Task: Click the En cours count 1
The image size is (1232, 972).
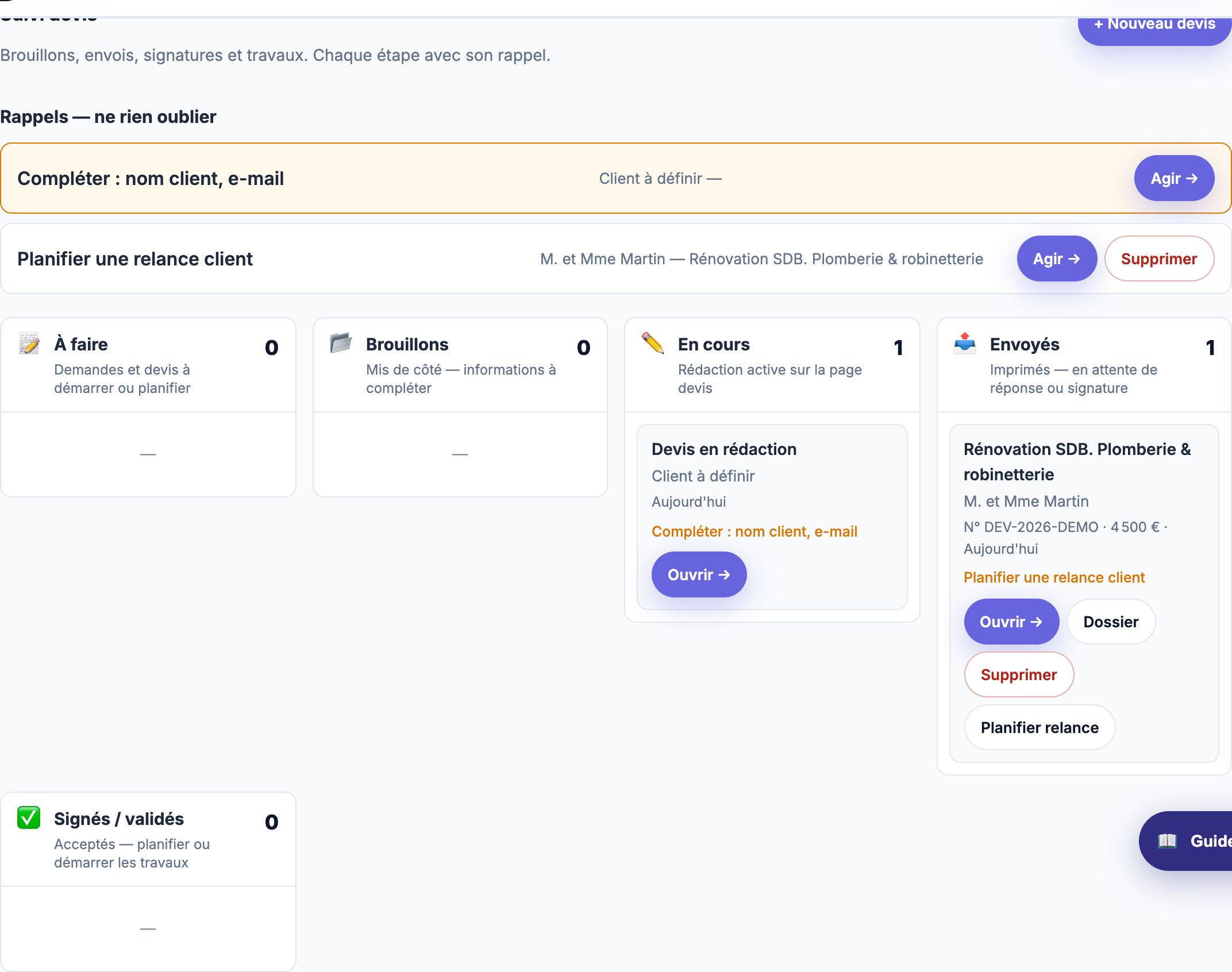Action: point(898,347)
